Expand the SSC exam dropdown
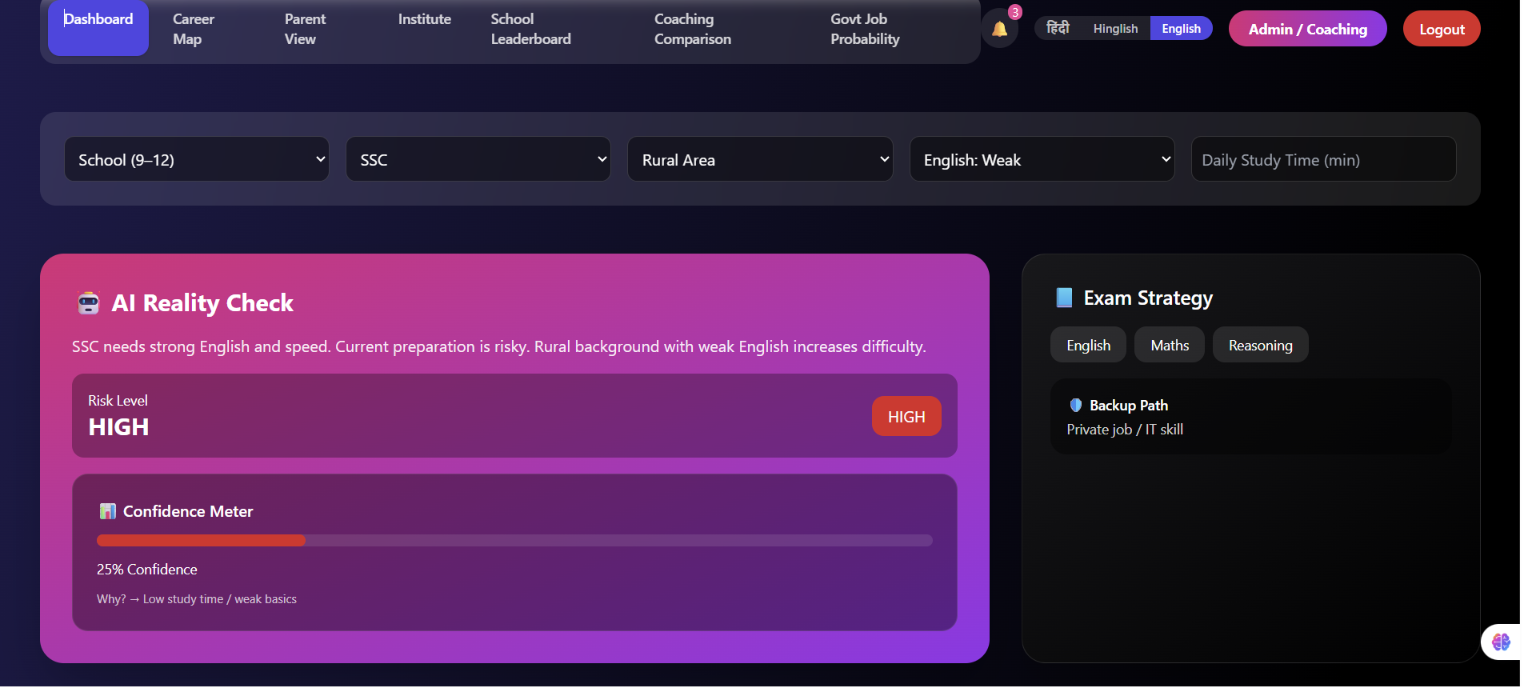The image size is (1522, 687). [478, 159]
